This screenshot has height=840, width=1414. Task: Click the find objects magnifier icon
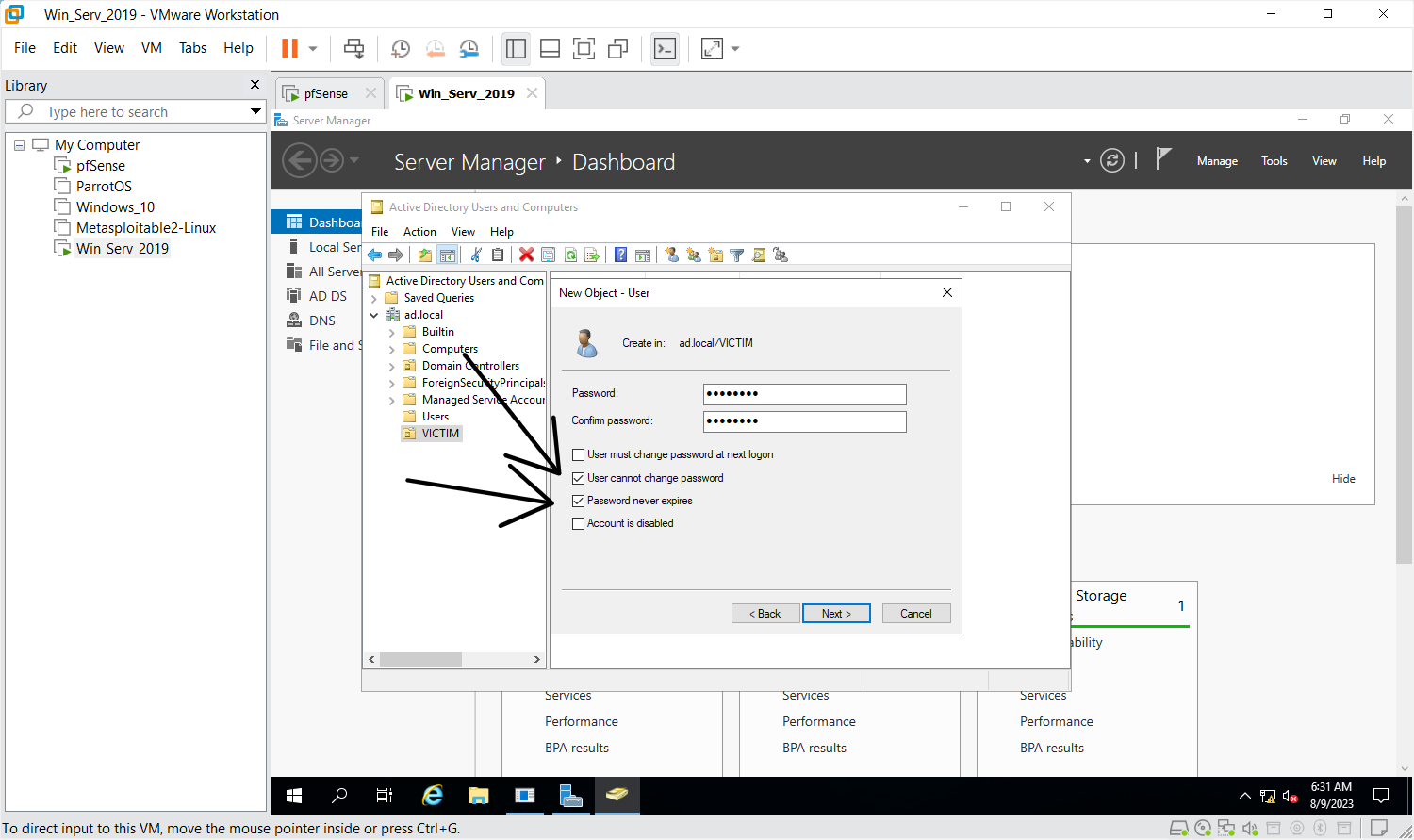[x=759, y=255]
